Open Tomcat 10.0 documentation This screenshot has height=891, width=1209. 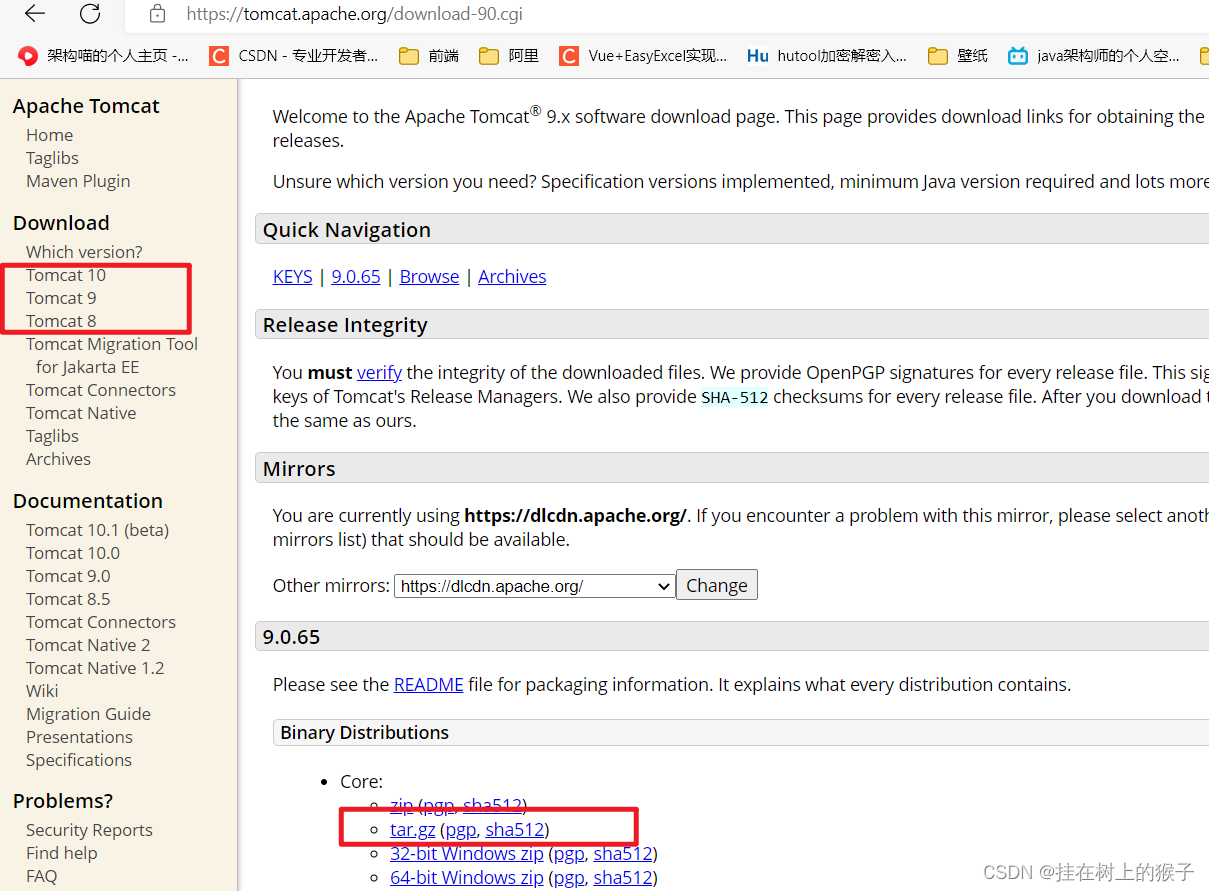tap(73, 553)
